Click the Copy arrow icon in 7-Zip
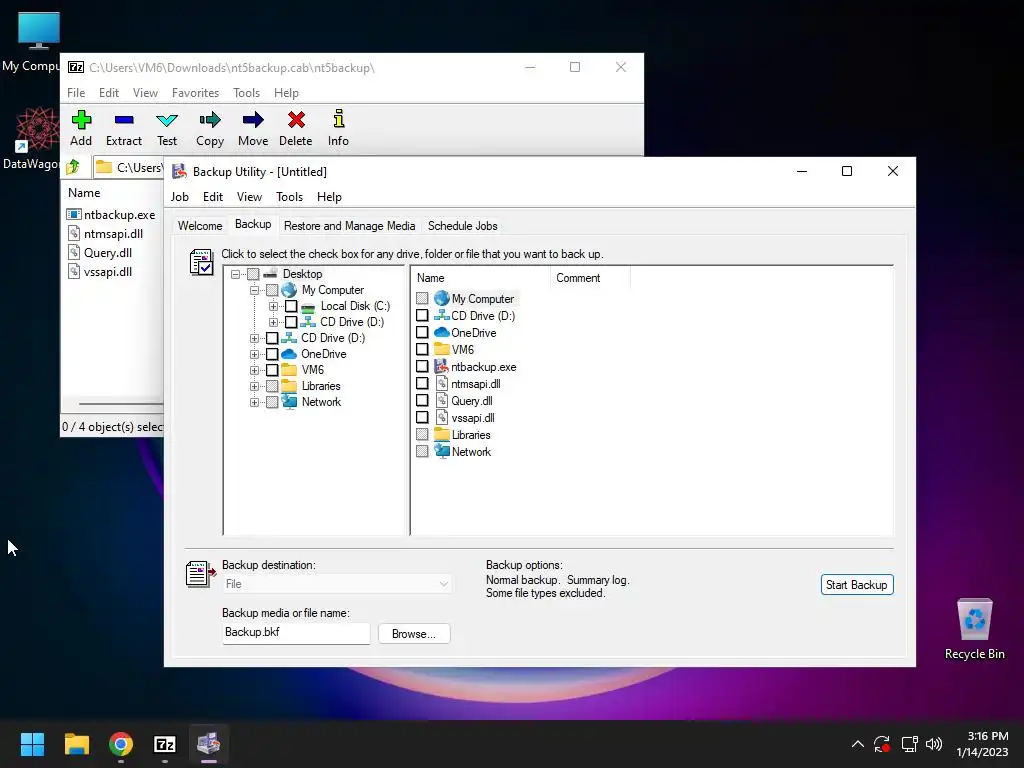Image resolution: width=1024 pixels, height=768 pixels. click(x=210, y=121)
